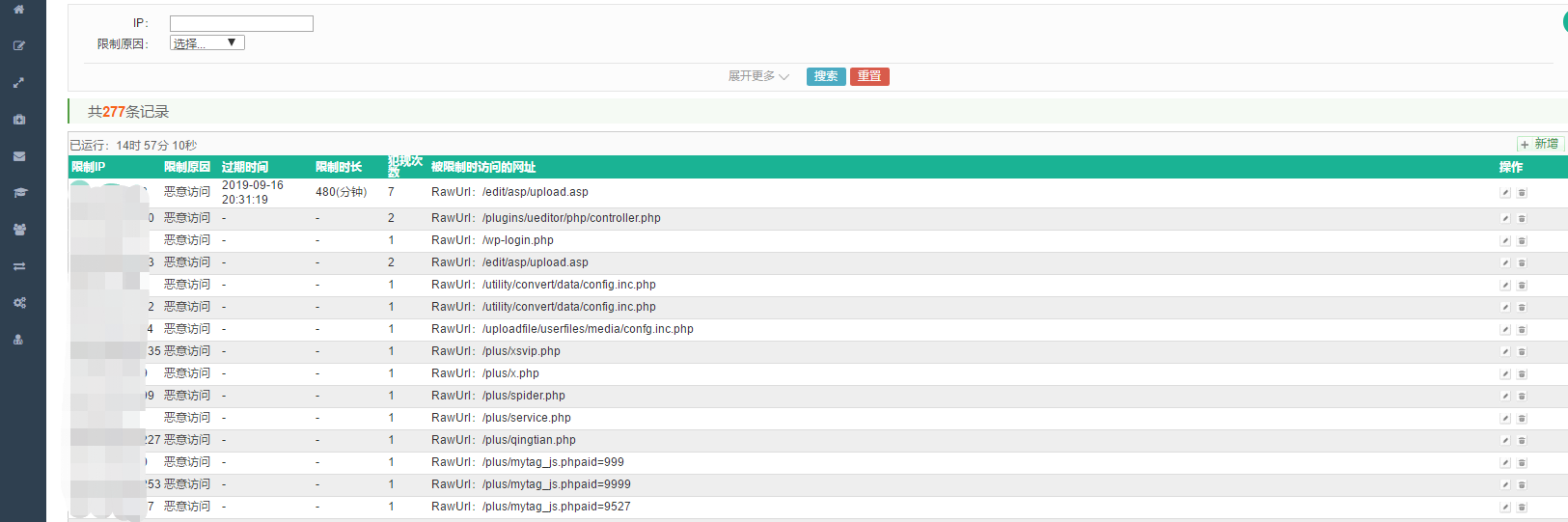
Task: Open the edit-note icon in the sidebar
Action: pos(18,45)
